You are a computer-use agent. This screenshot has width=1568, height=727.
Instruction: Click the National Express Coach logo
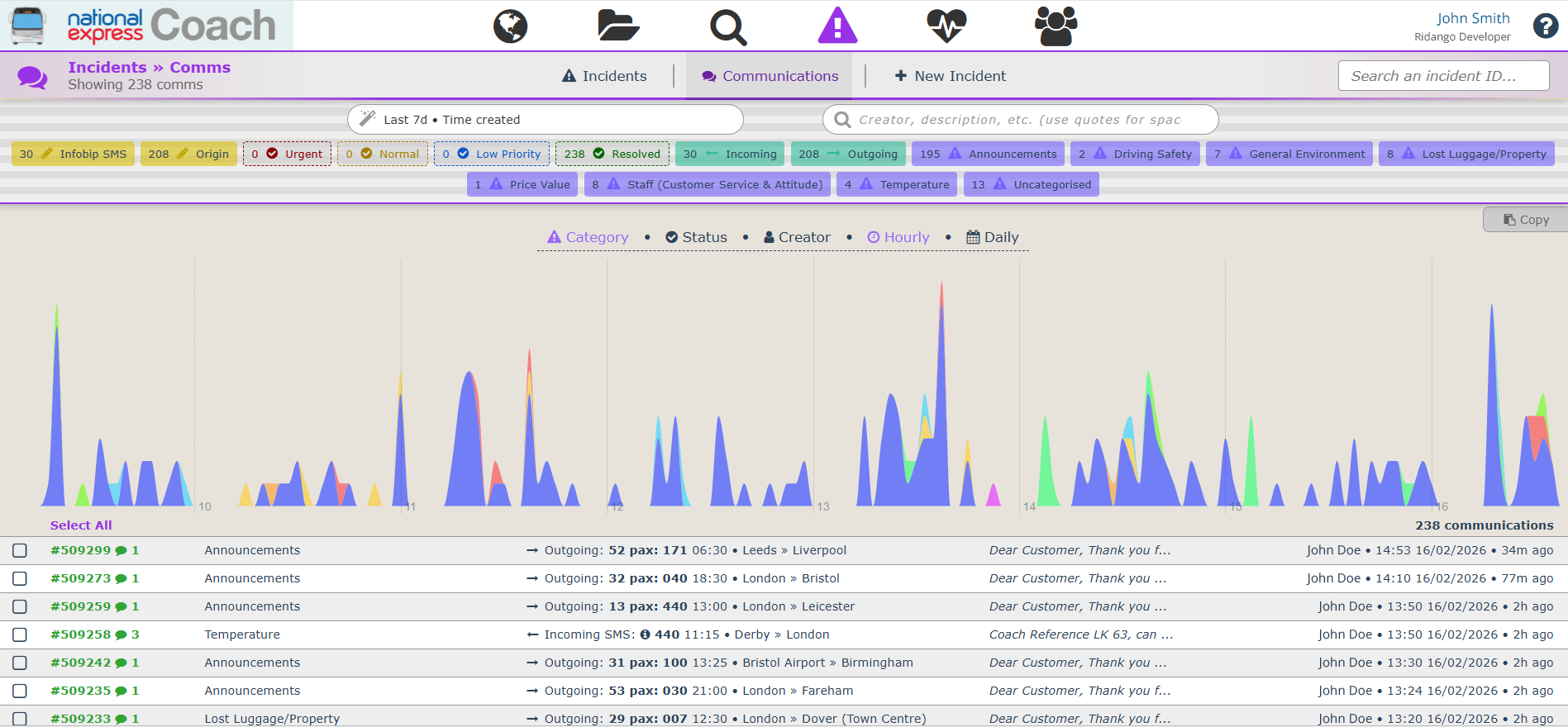coord(147,26)
